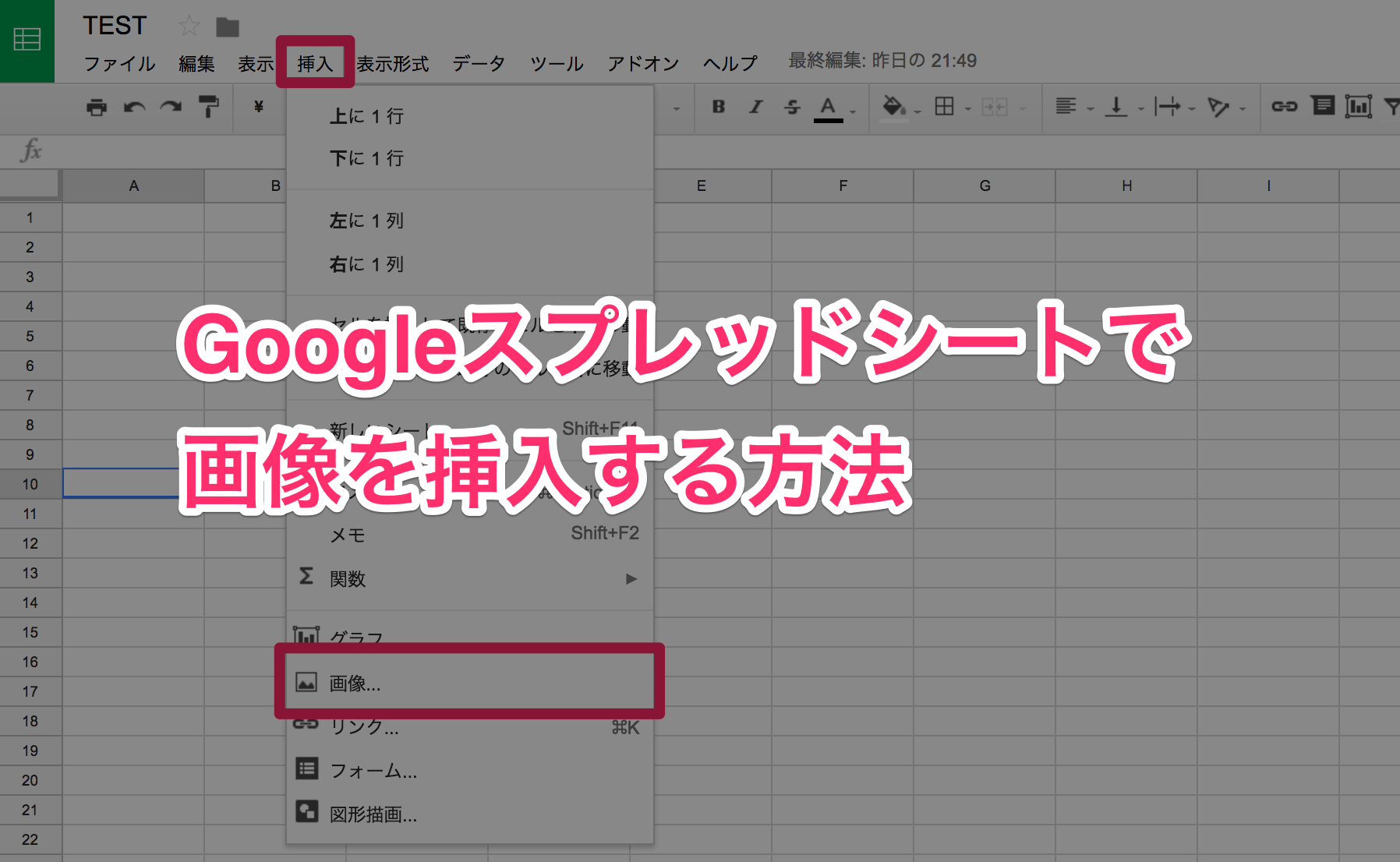Open text rotation dropdown
Image resolution: width=1400 pixels, height=862 pixels.
click(x=1226, y=107)
